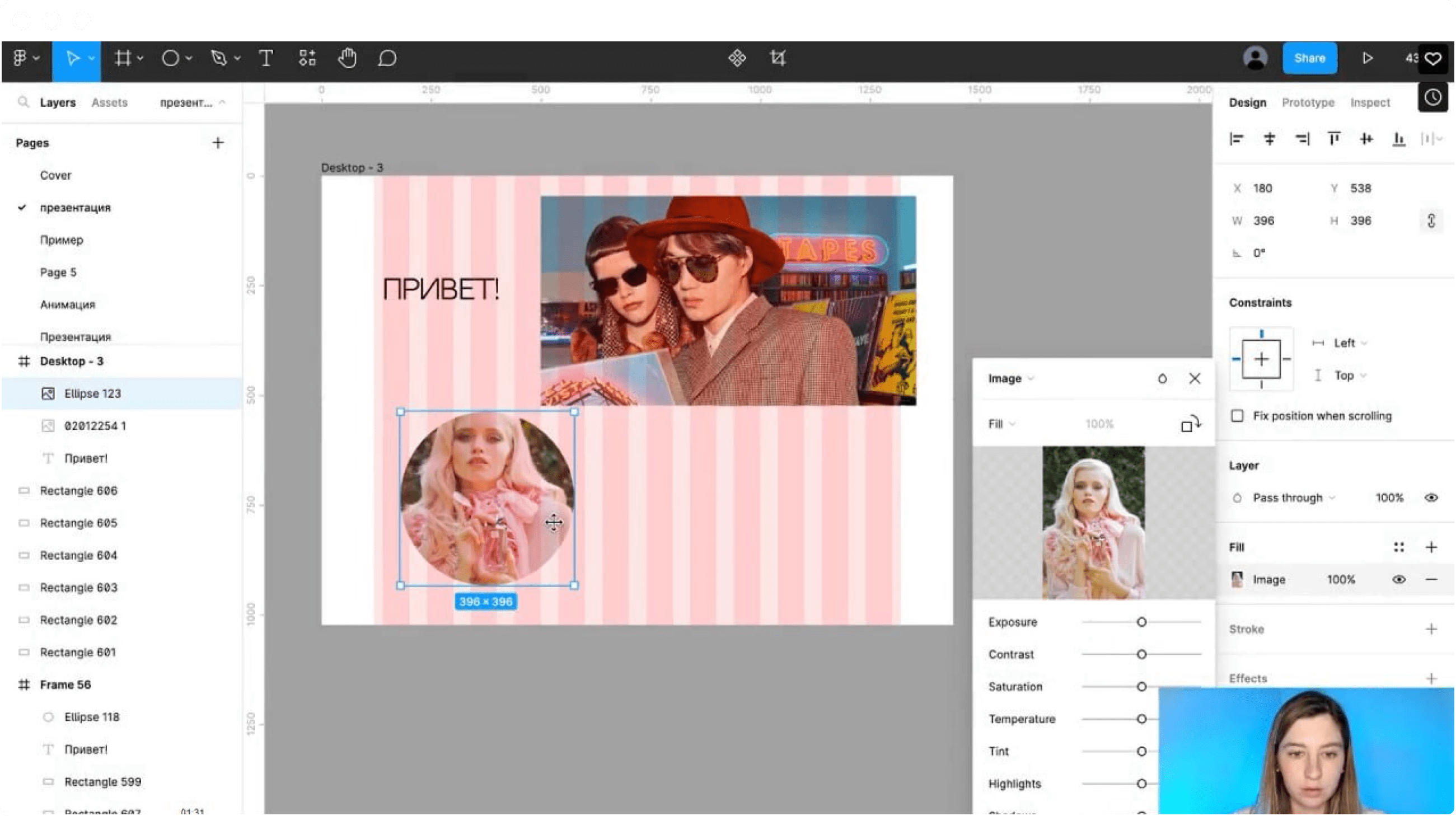Select the Hand tool
The width and height of the screenshot is (1456, 816).
(347, 58)
